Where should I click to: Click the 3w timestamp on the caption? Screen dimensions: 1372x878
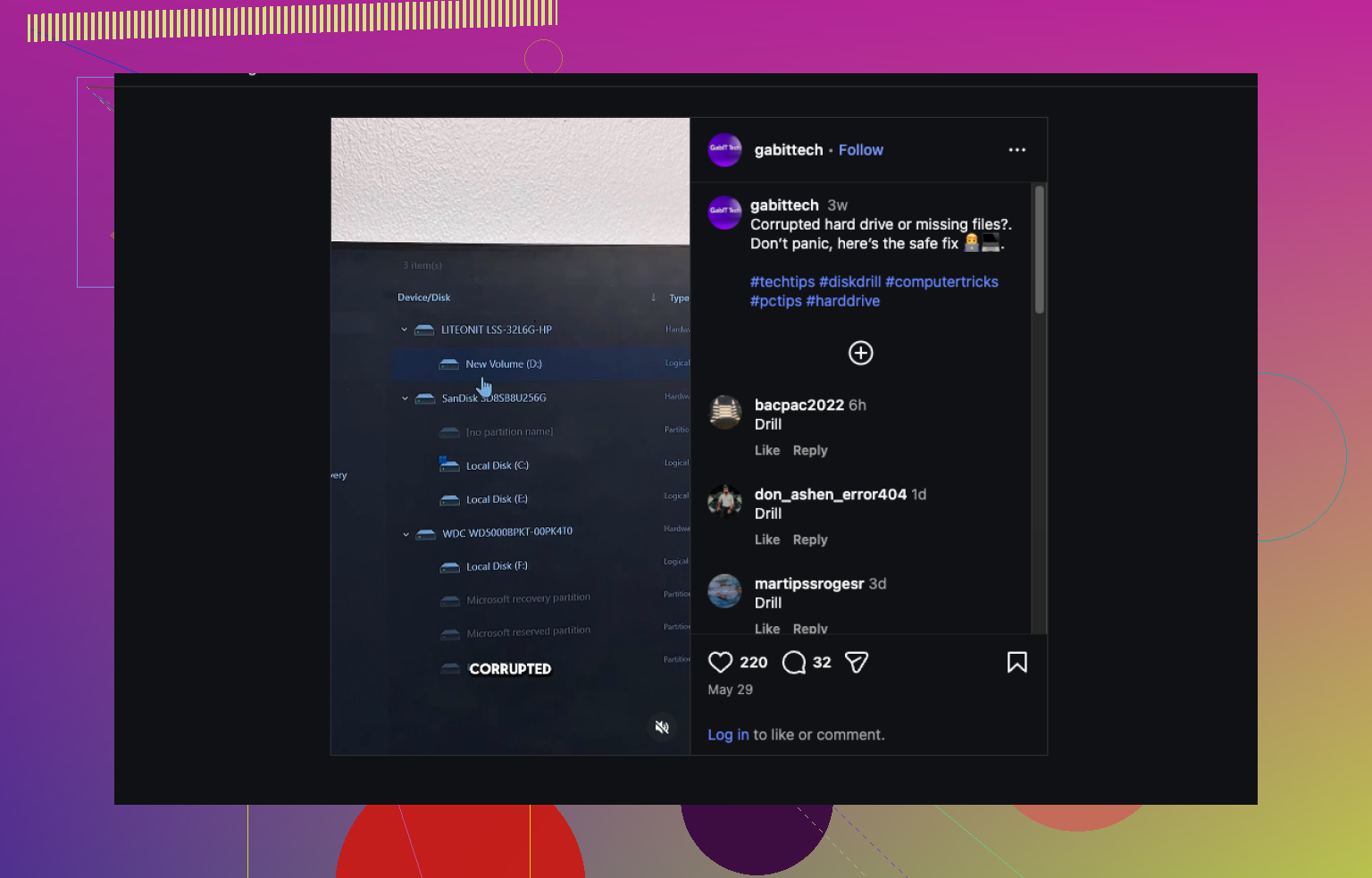837,205
